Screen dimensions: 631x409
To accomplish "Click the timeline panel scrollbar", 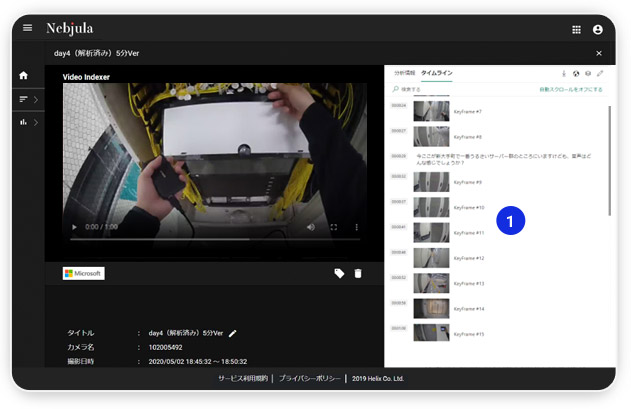I will pos(610,161).
